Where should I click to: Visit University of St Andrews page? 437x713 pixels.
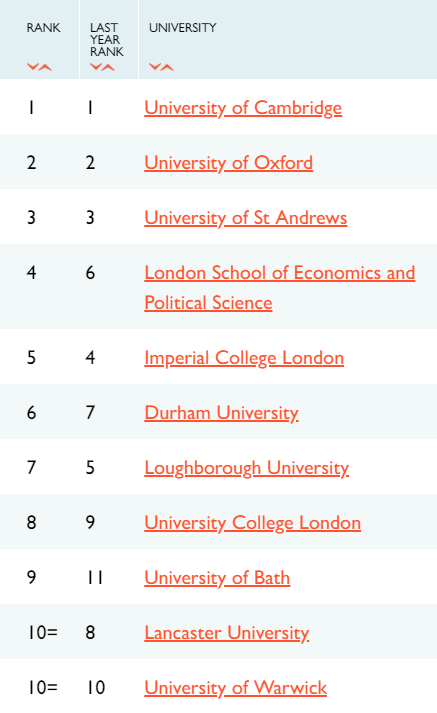point(246,218)
